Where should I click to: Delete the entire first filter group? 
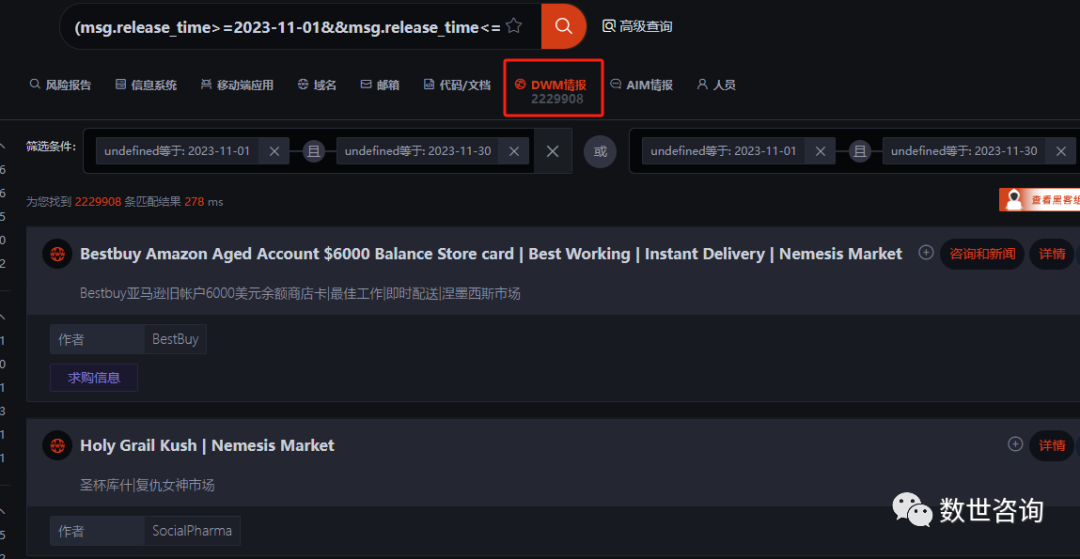[552, 151]
